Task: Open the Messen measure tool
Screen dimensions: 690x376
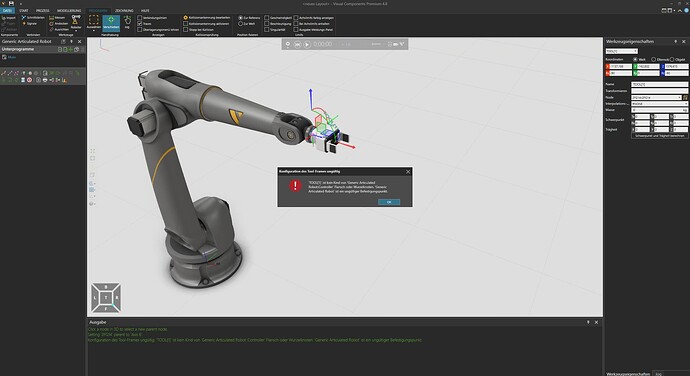Action: pos(57,18)
